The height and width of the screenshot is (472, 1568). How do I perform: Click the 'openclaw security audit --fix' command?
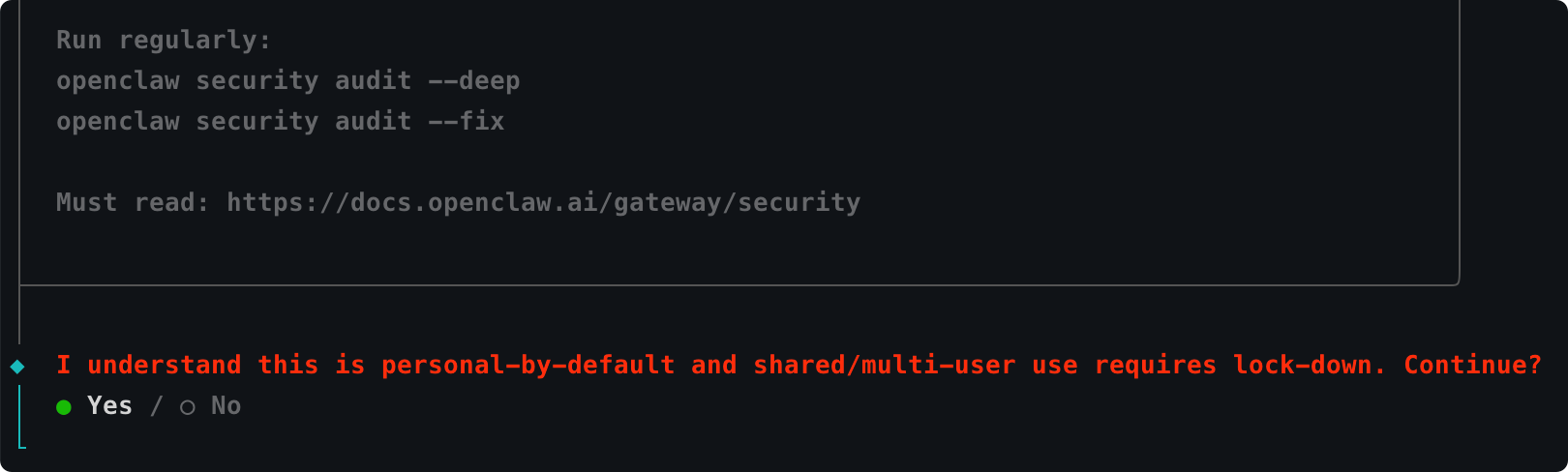pyautogui.click(x=280, y=121)
